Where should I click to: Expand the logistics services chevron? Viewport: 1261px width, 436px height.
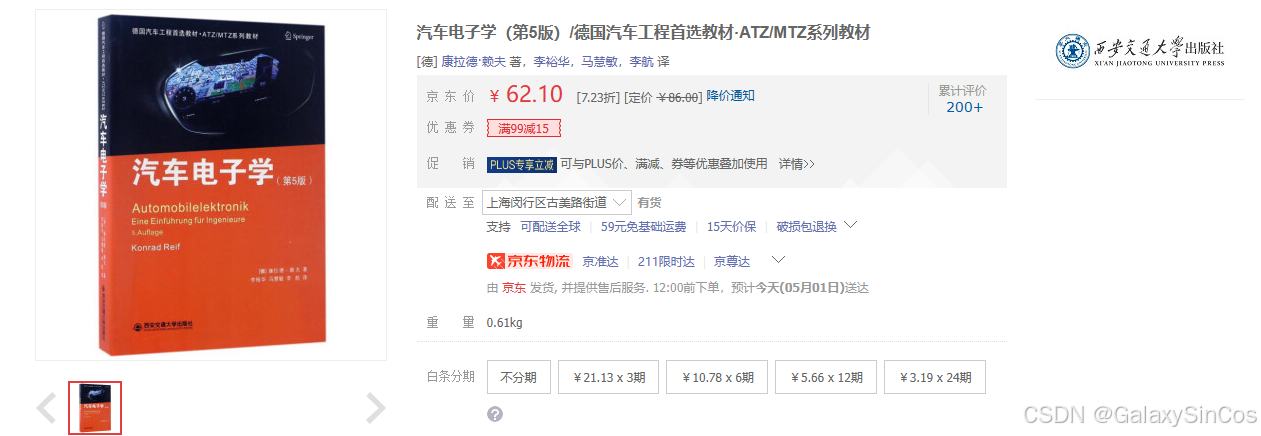779,260
